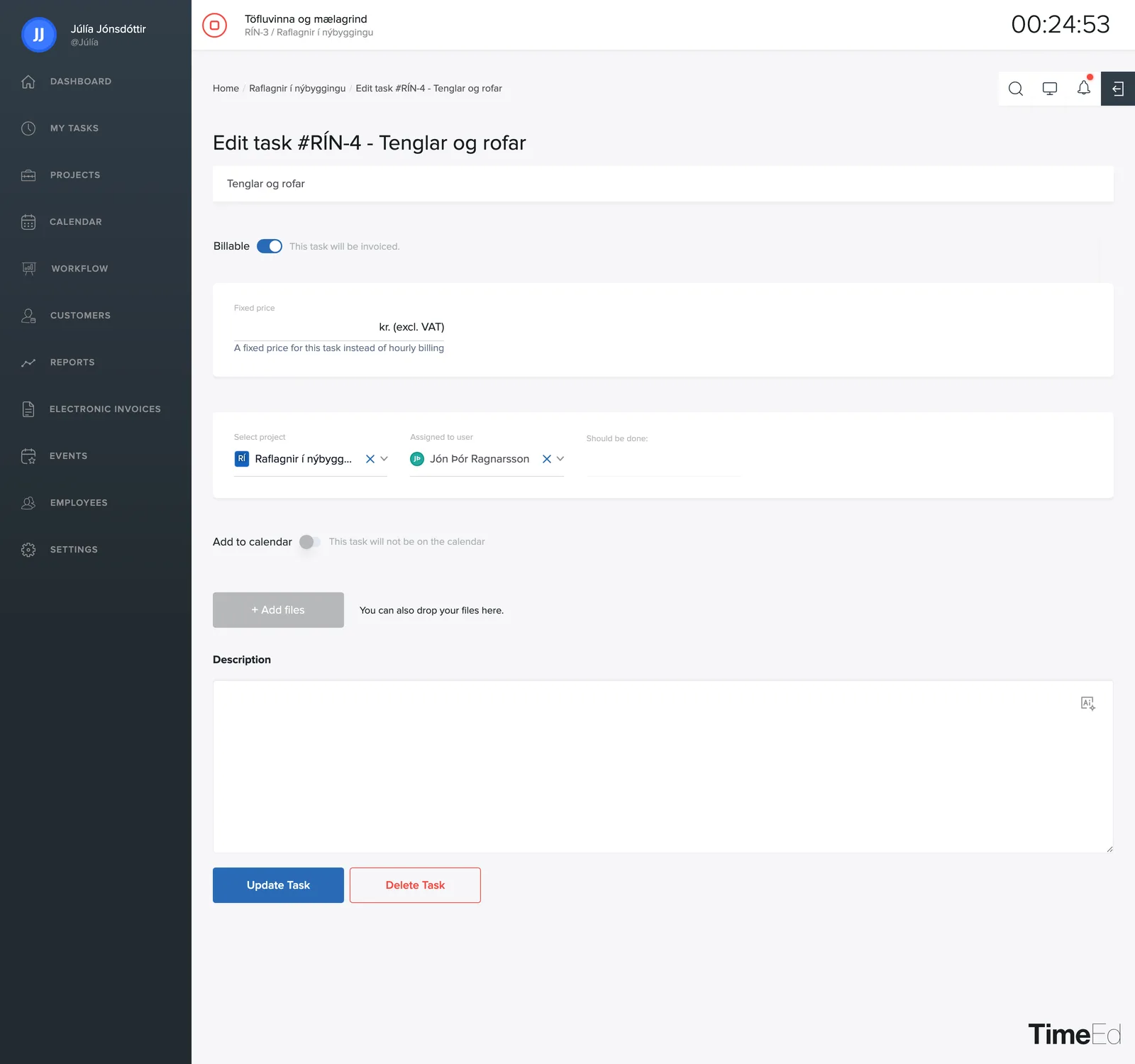Stop the running timer recording
This screenshot has height=1064, width=1135.
point(214,25)
